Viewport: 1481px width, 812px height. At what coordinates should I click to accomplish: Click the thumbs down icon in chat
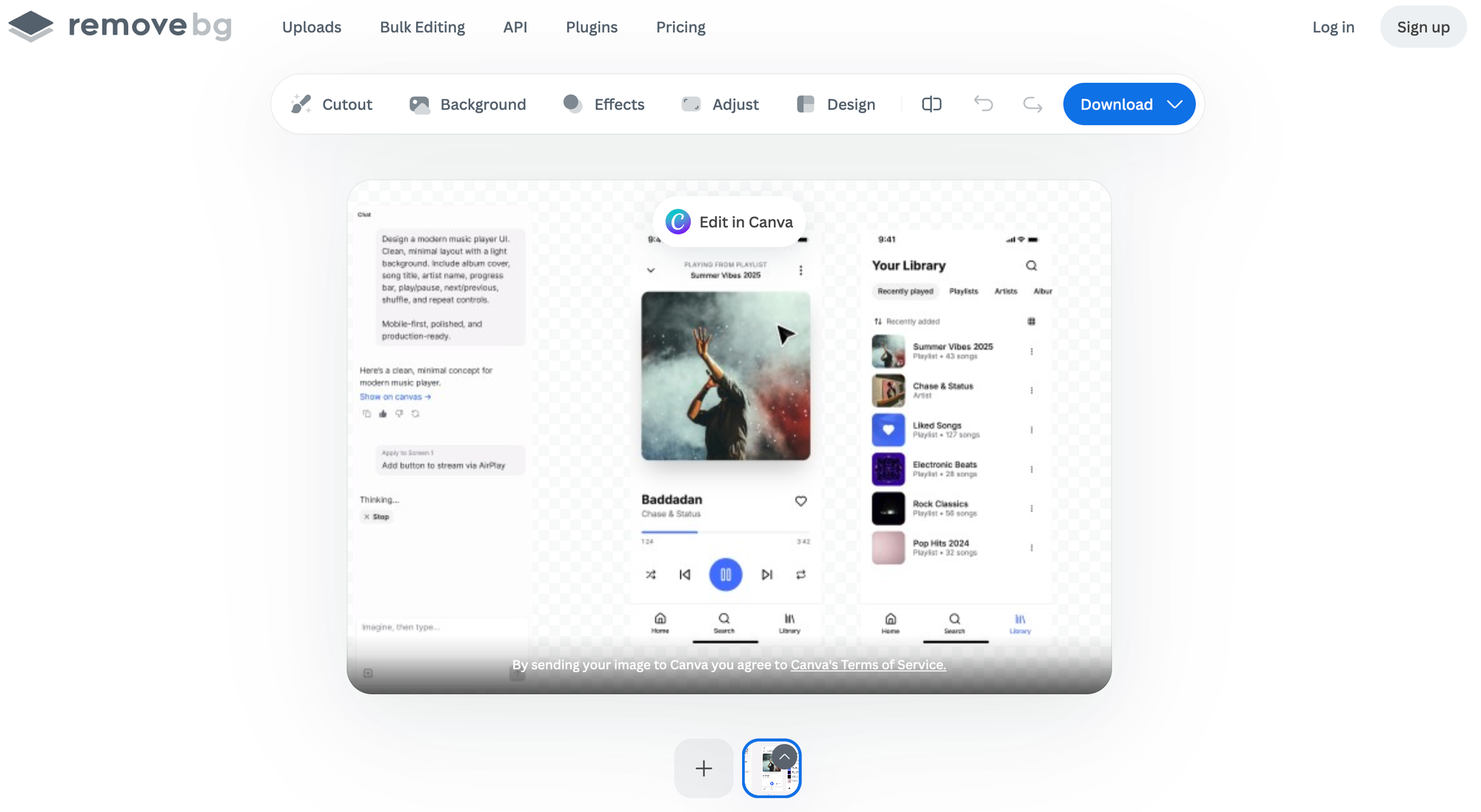pos(399,414)
